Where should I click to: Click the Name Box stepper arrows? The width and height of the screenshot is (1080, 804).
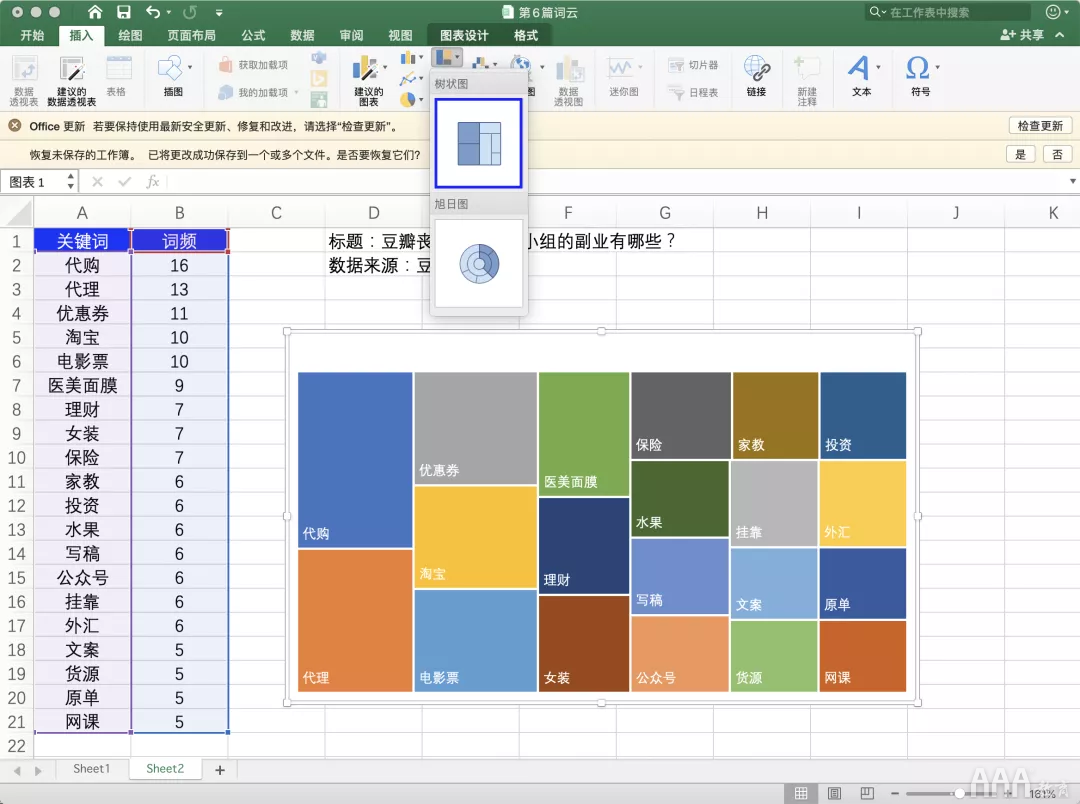(x=70, y=181)
